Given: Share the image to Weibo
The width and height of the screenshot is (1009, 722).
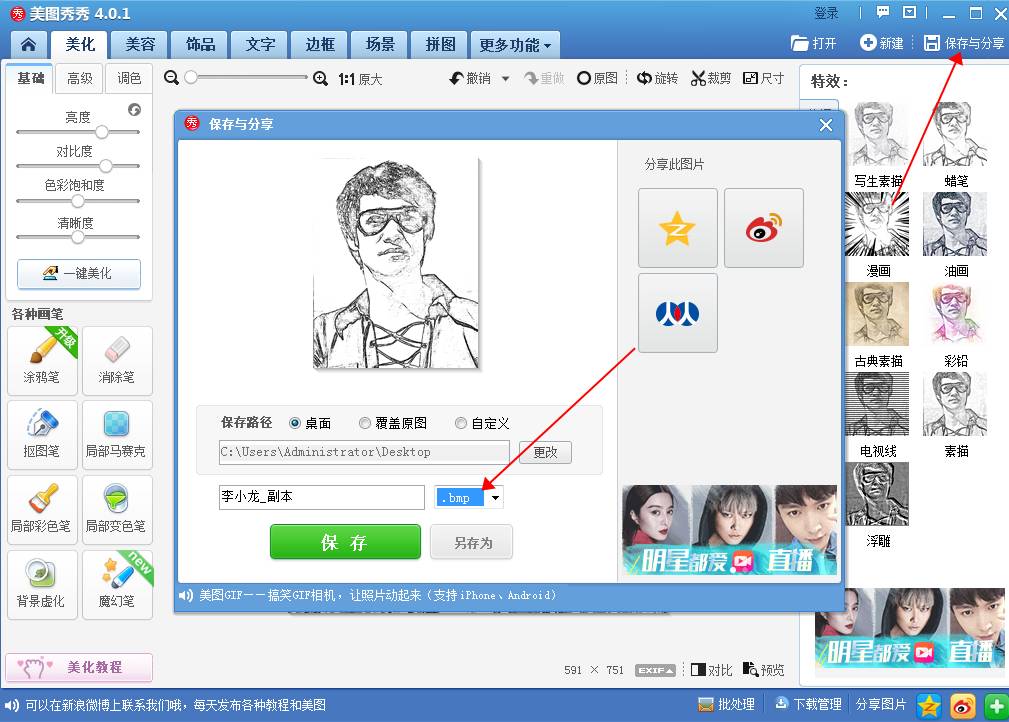Looking at the screenshot, I should tap(763, 227).
